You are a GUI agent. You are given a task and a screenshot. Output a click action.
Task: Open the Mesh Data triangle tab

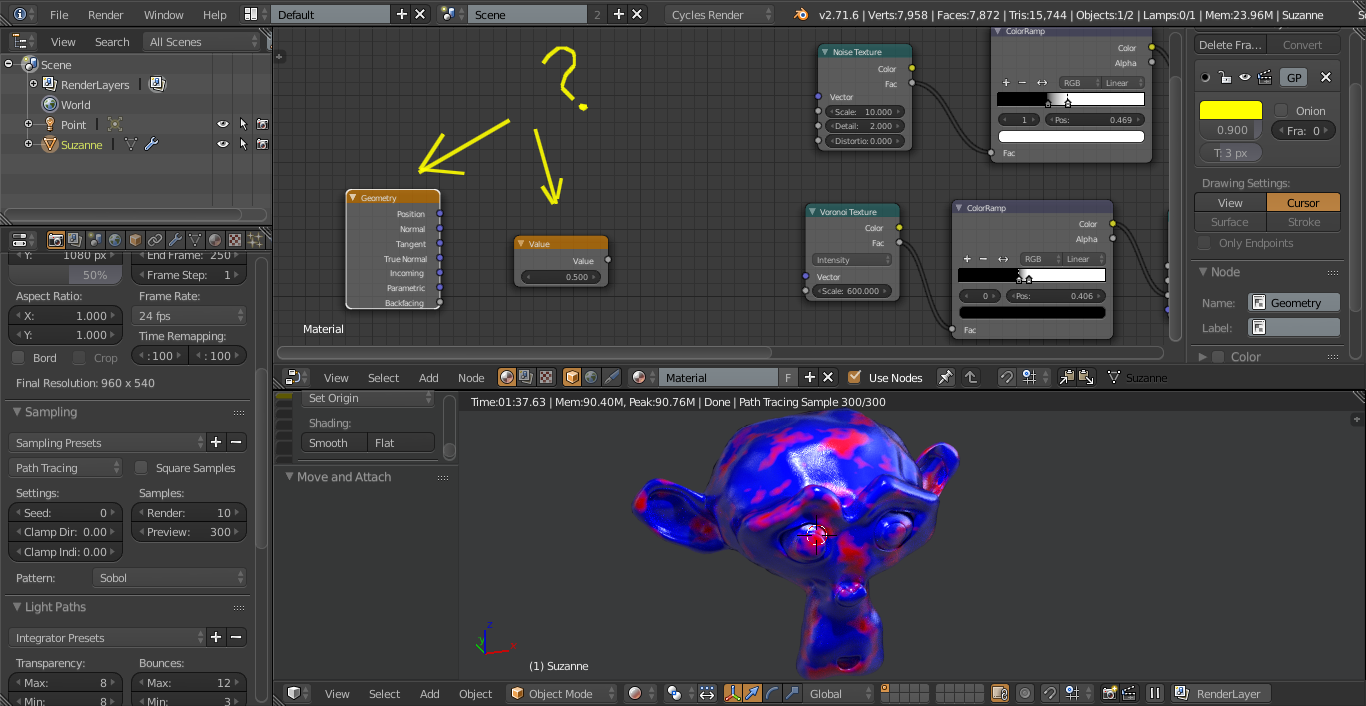195,240
